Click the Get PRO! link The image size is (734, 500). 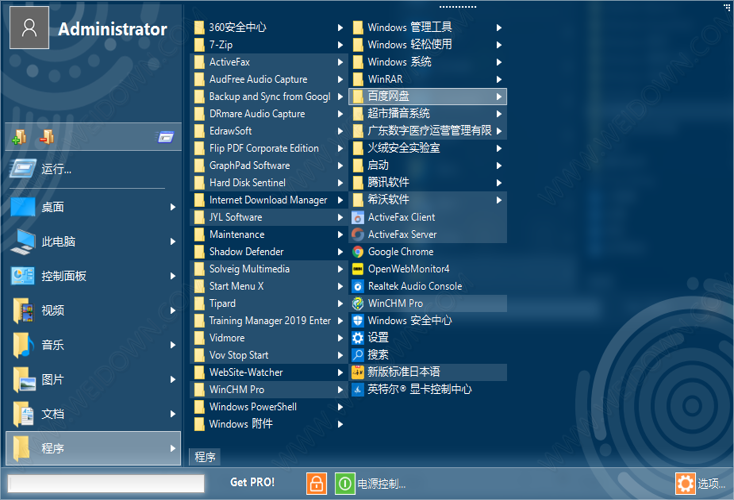click(x=252, y=482)
